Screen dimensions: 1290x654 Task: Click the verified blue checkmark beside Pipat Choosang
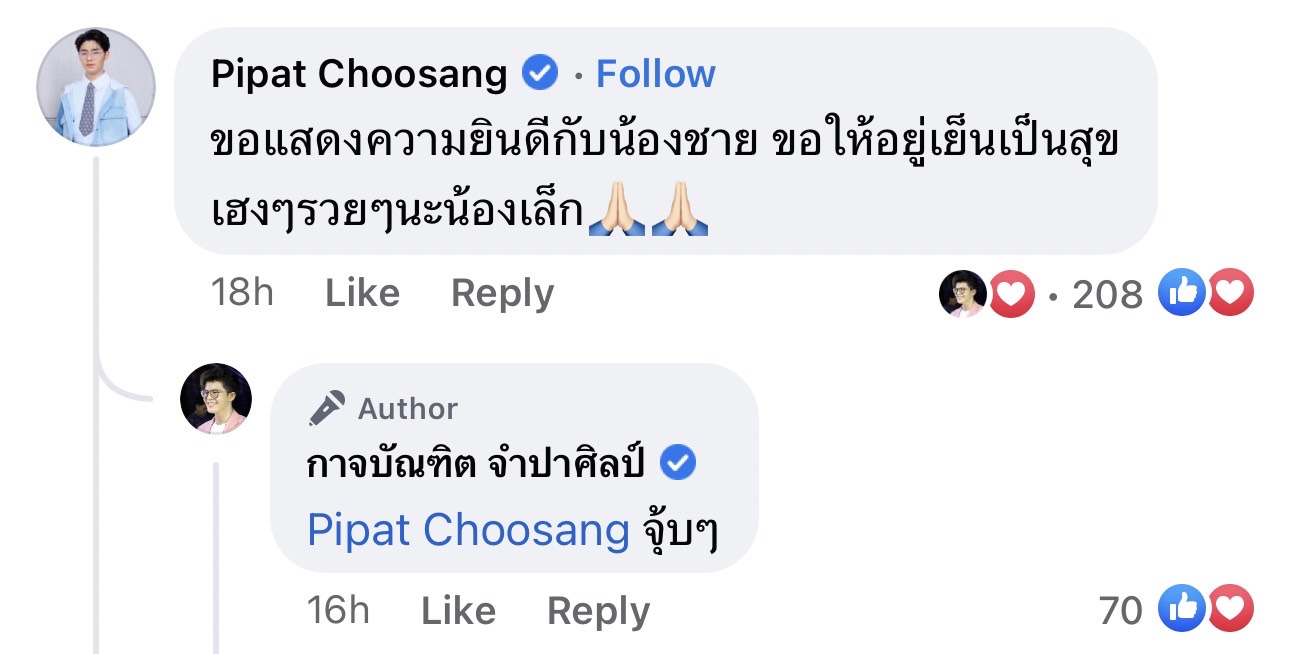(x=541, y=72)
